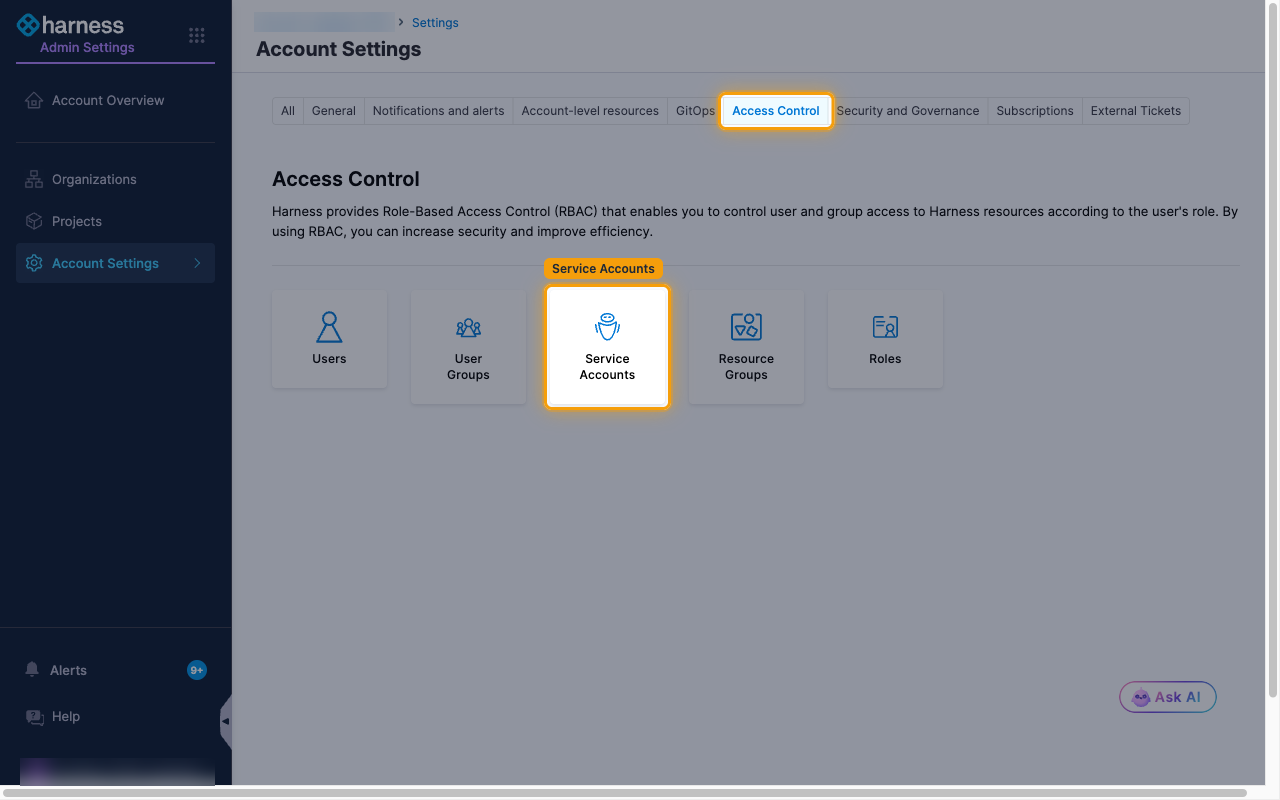Click the Alerts bell icon
Viewport: 1280px width, 800px height.
[33, 670]
